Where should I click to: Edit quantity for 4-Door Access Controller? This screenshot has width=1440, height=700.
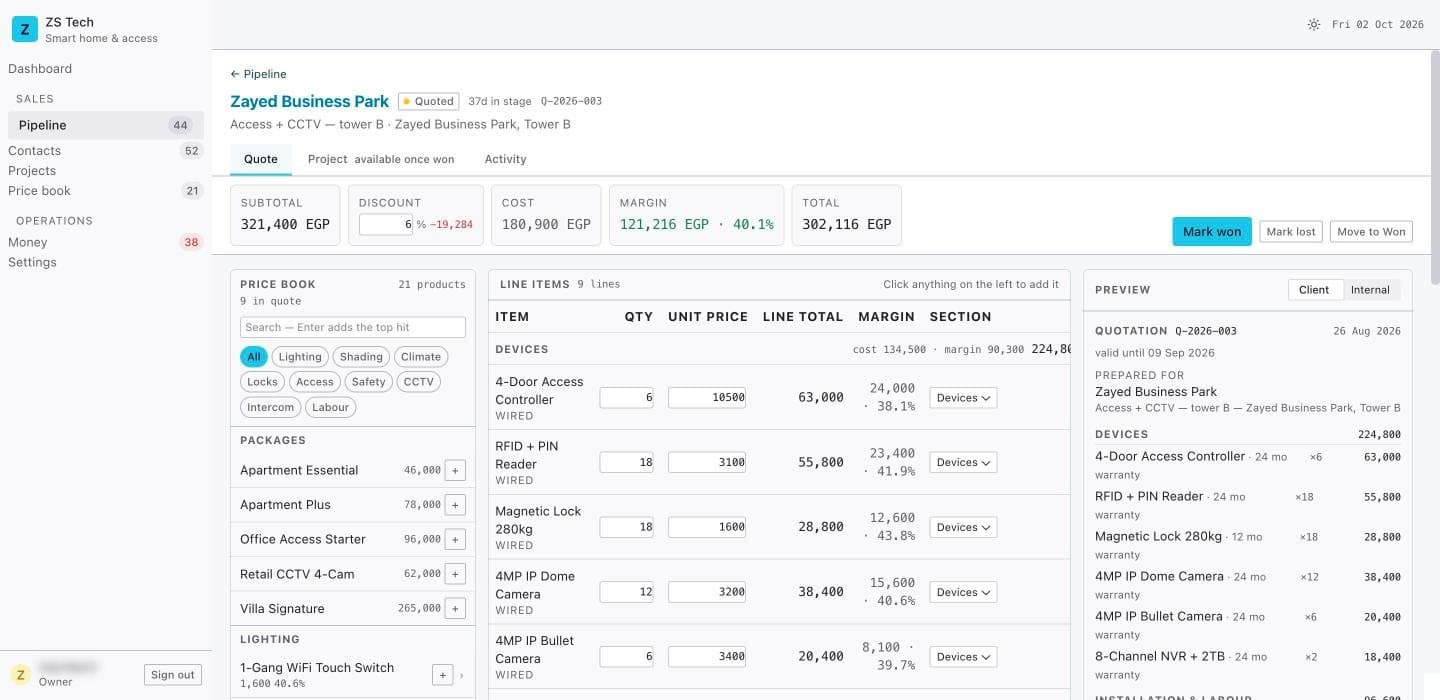(628, 397)
